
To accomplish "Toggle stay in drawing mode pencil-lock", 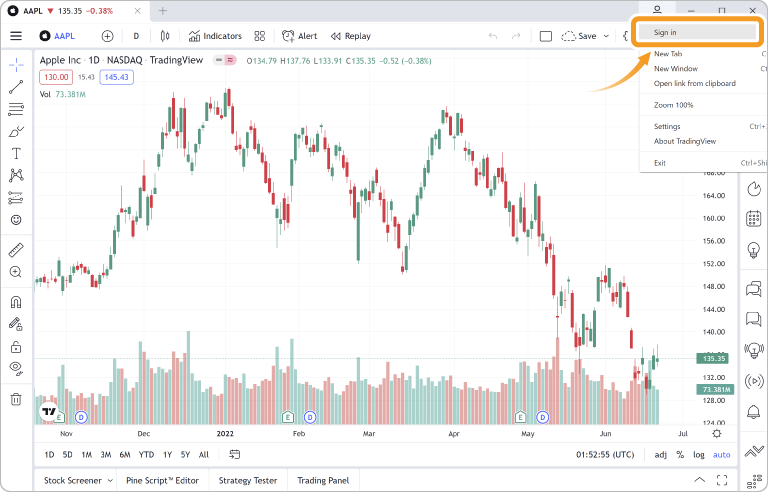I will pyautogui.click(x=16, y=324).
